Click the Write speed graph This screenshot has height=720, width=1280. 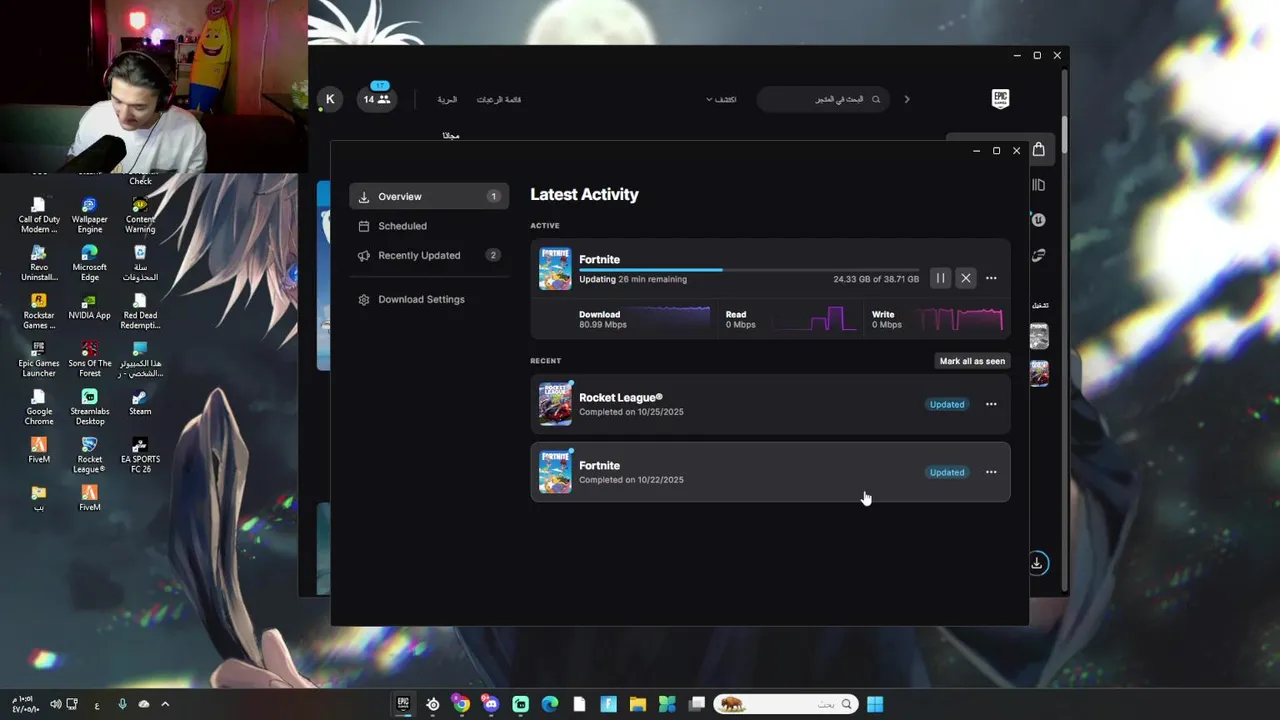(961, 319)
